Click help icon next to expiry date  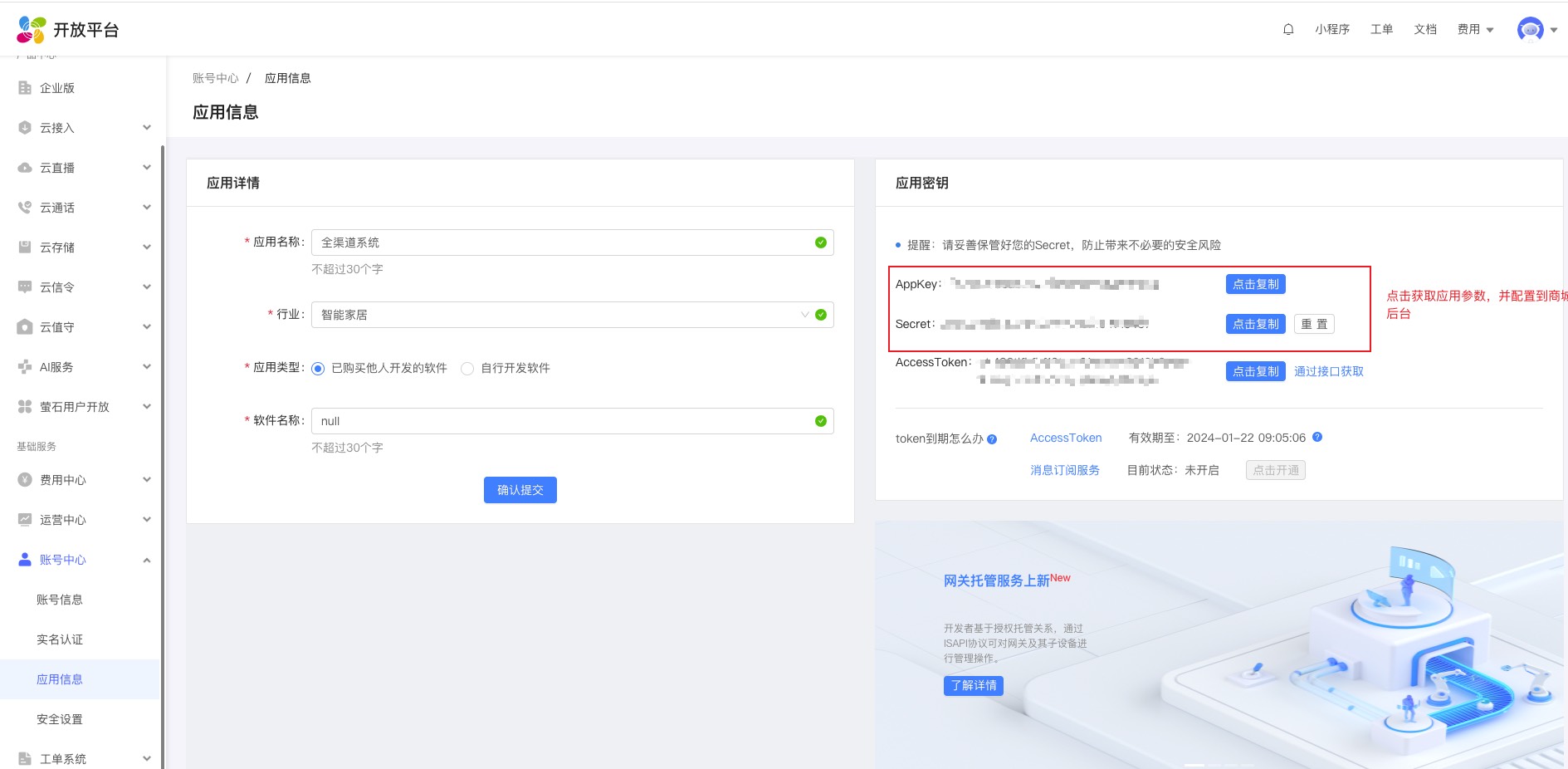[x=1317, y=437]
